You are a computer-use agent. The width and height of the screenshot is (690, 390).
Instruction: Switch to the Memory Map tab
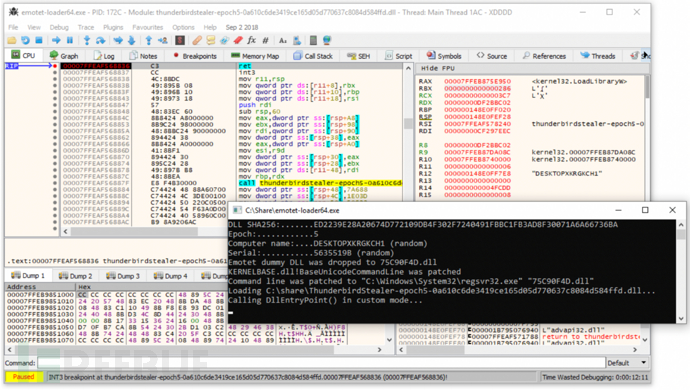coord(255,56)
